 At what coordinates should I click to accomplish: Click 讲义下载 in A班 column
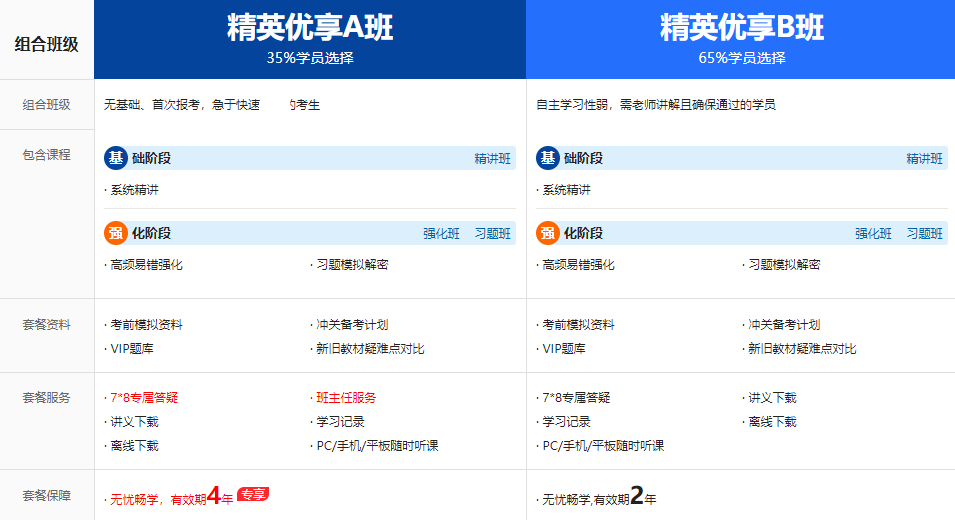tap(135, 422)
